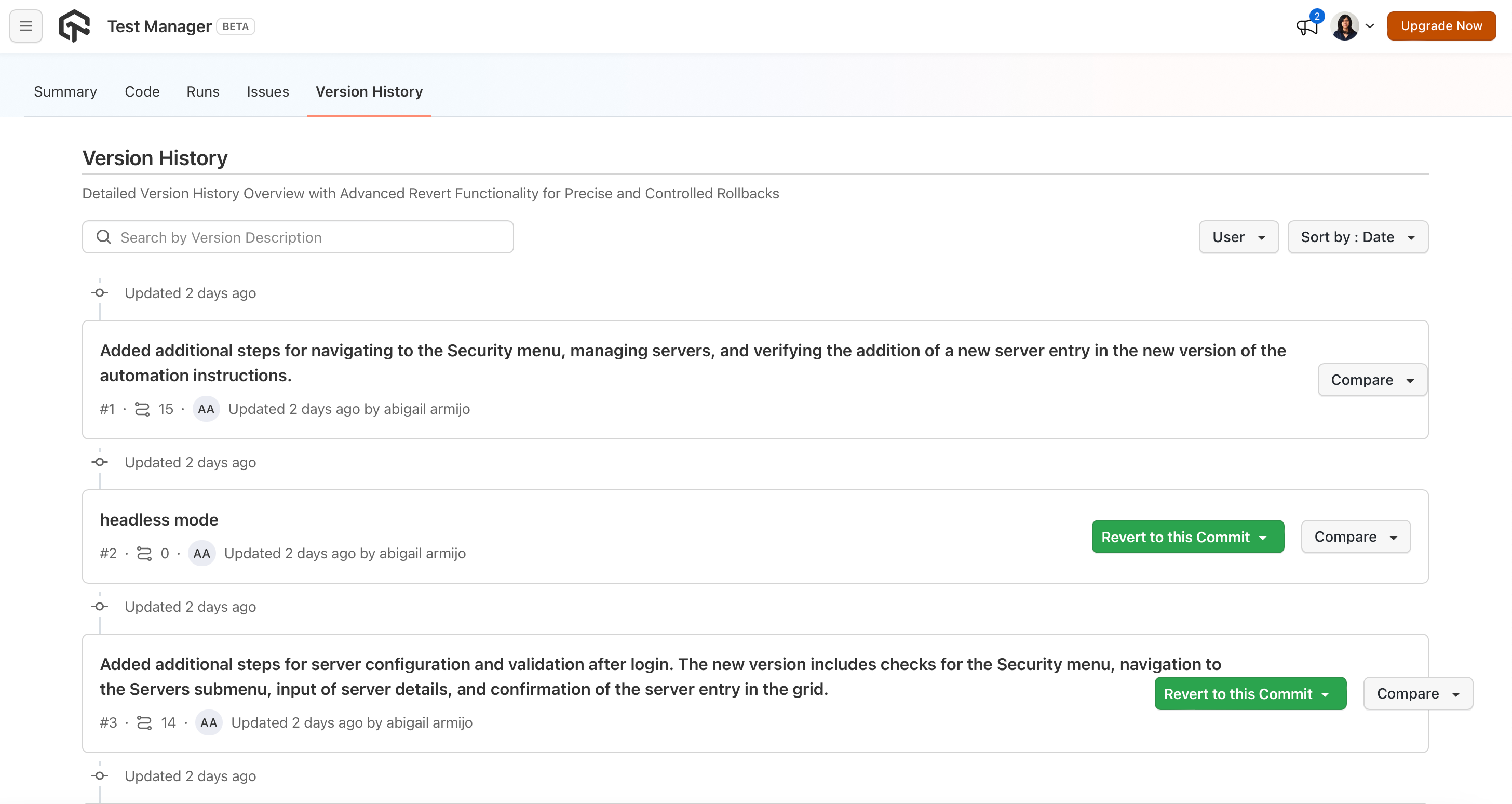Focus the Search by Version Description field

point(298,237)
